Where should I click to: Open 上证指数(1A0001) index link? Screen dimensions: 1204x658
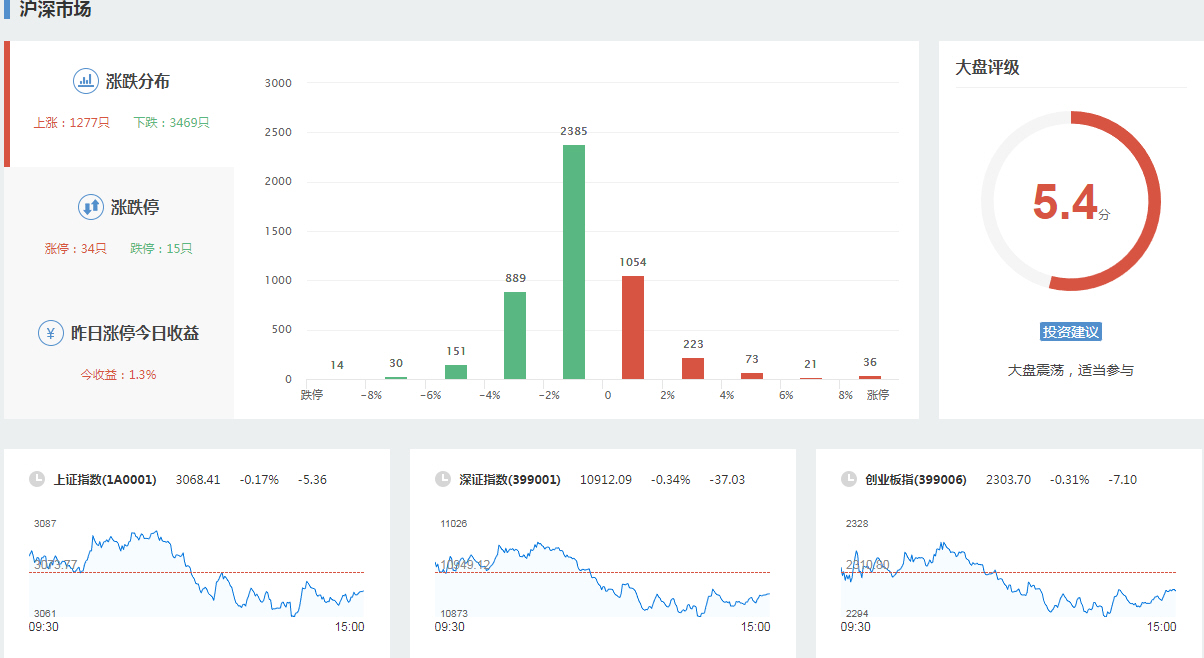tap(105, 480)
